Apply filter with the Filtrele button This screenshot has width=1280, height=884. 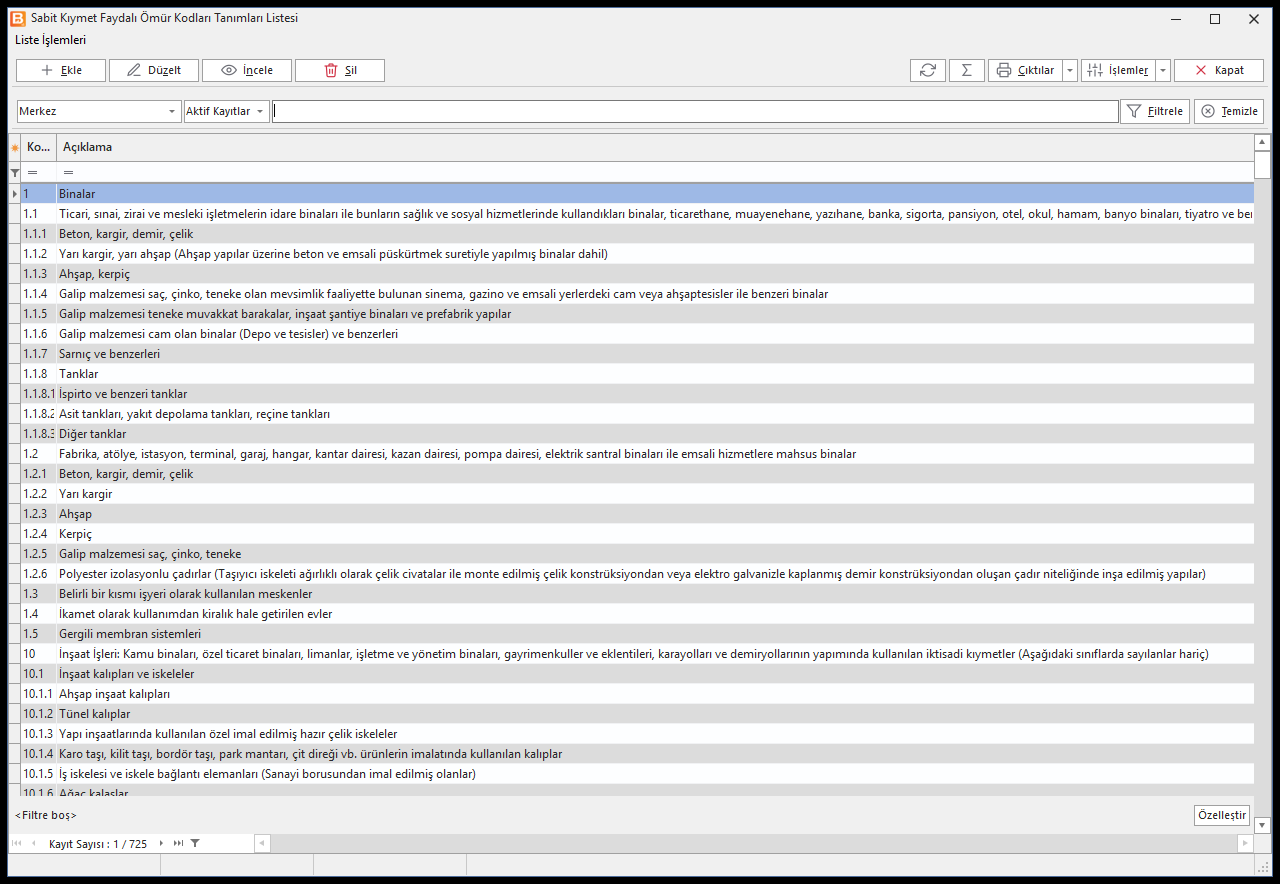[x=1155, y=111]
